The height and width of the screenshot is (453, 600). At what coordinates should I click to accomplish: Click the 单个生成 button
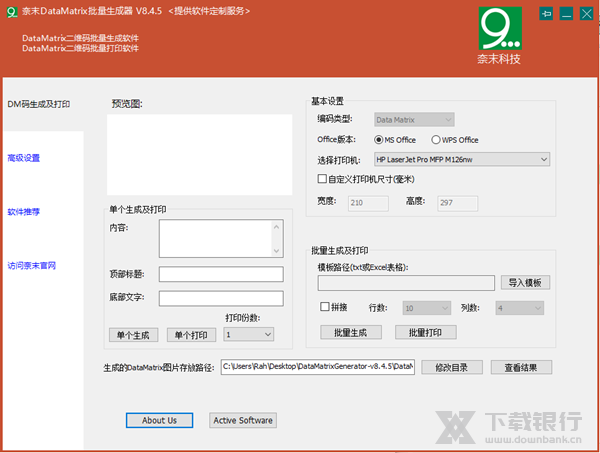(133, 335)
